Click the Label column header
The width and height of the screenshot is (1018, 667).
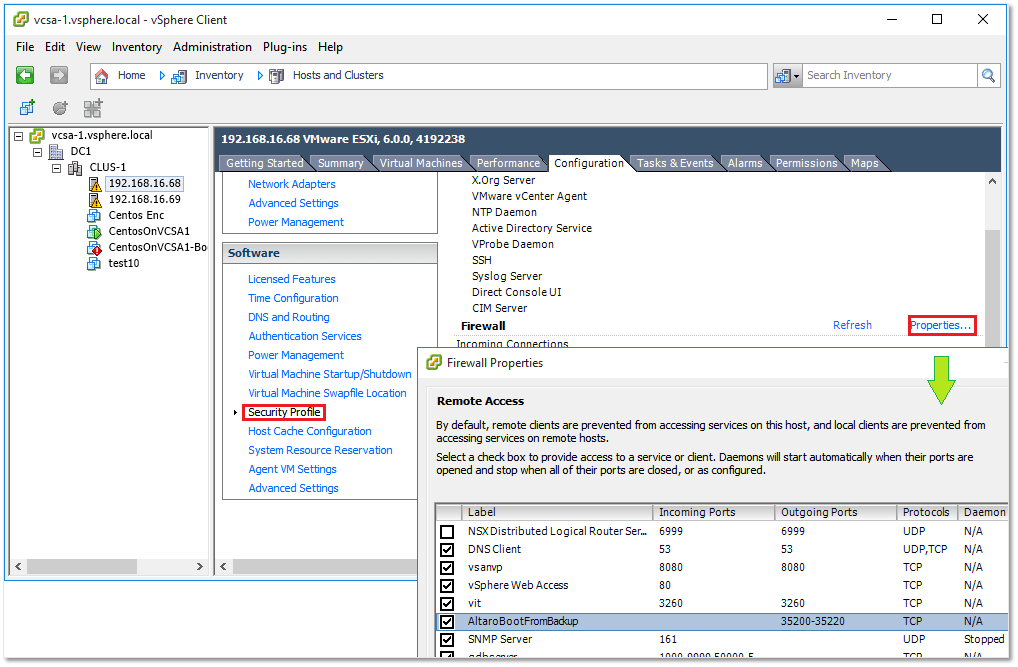(x=556, y=512)
